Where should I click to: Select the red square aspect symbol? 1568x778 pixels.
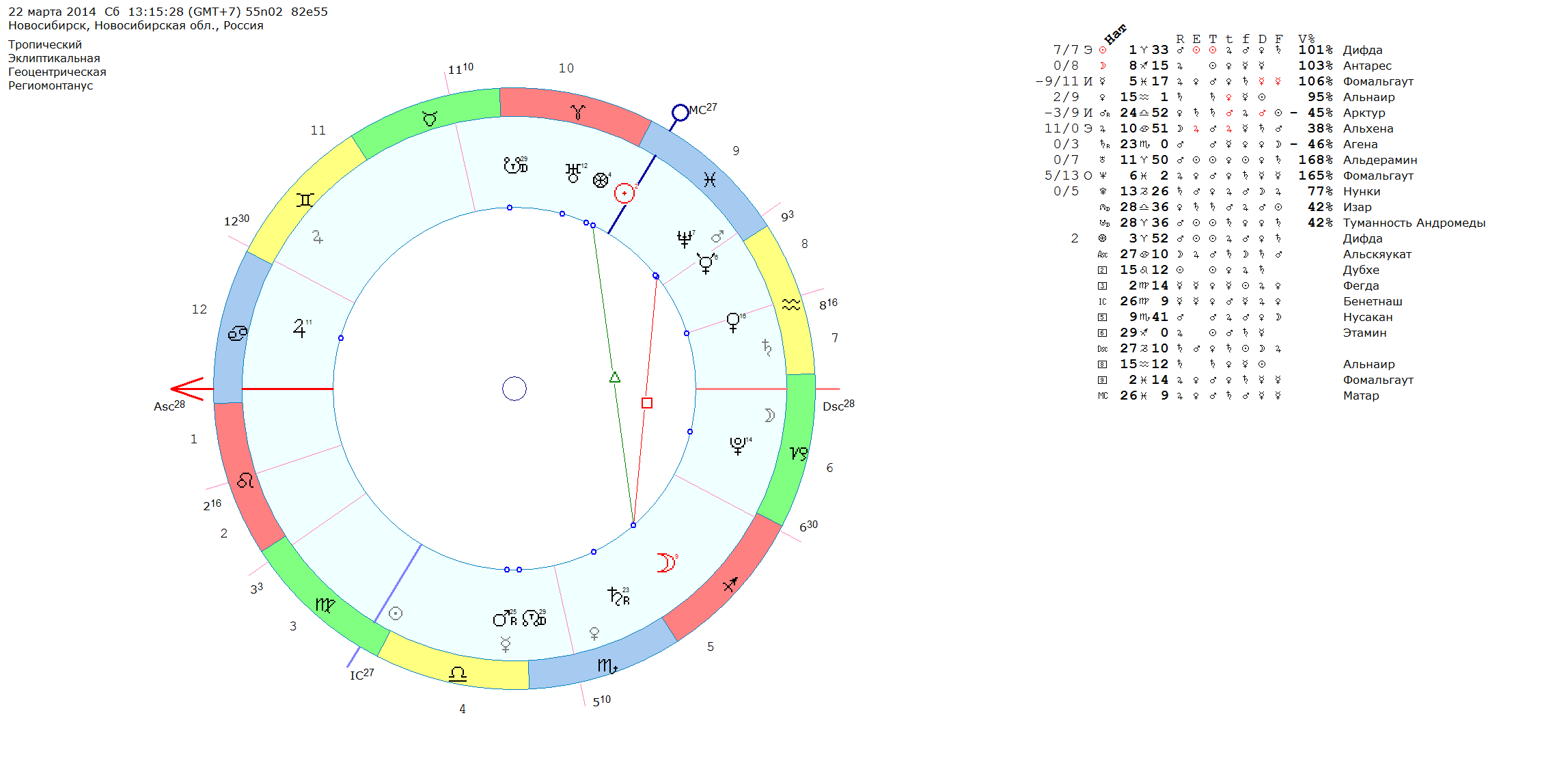[x=647, y=403]
